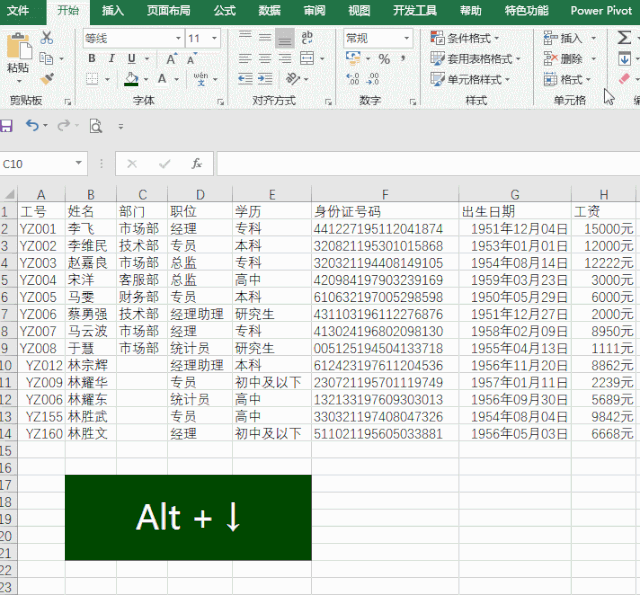Viewport: 640px width, 595px height.
Task: Decrease indent icon
Action: (x=245, y=79)
